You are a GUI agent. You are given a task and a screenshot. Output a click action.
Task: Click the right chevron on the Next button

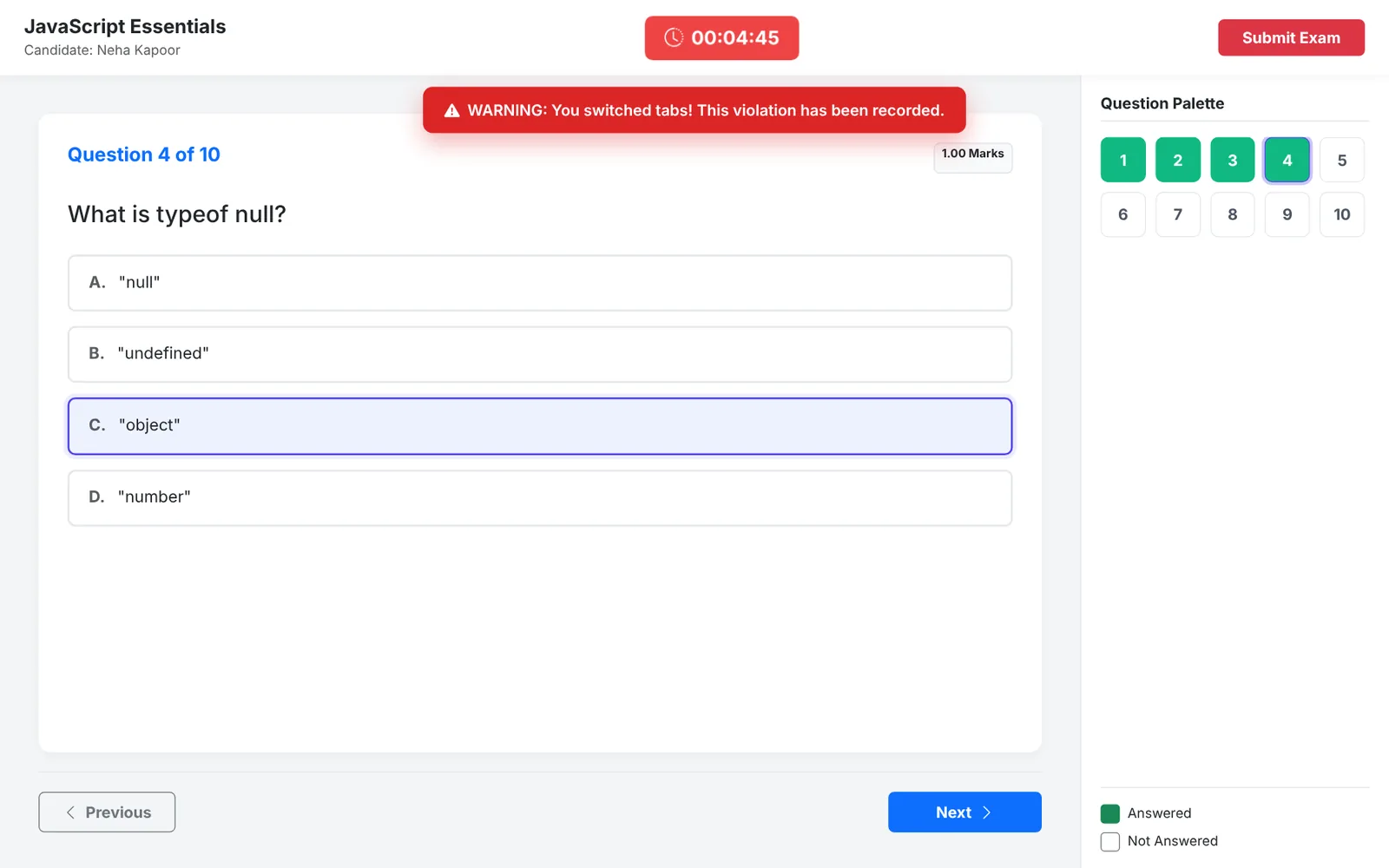(986, 812)
